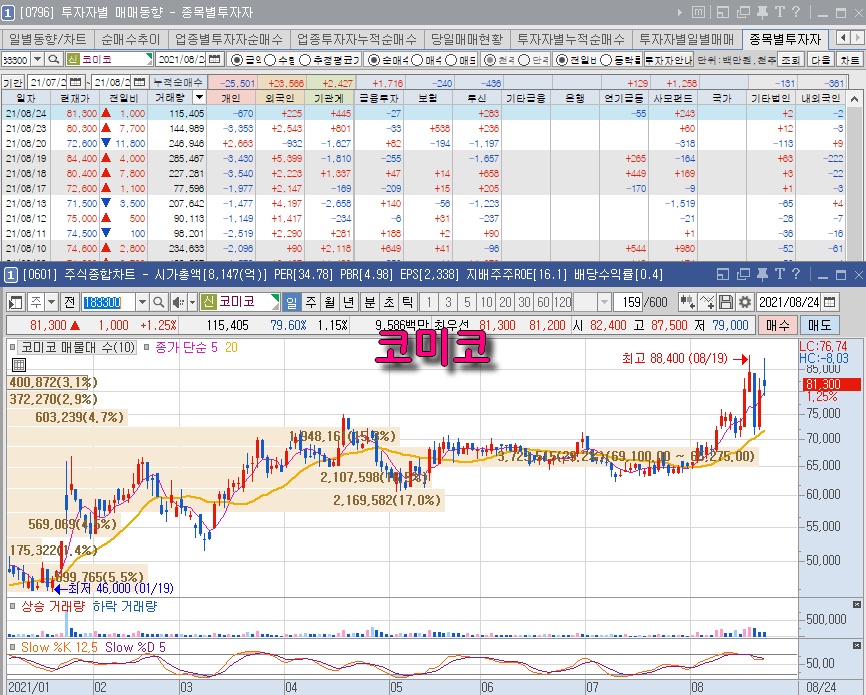
Task: Open the calendar picker beside the 2021/08 date field
Action: 215,59
